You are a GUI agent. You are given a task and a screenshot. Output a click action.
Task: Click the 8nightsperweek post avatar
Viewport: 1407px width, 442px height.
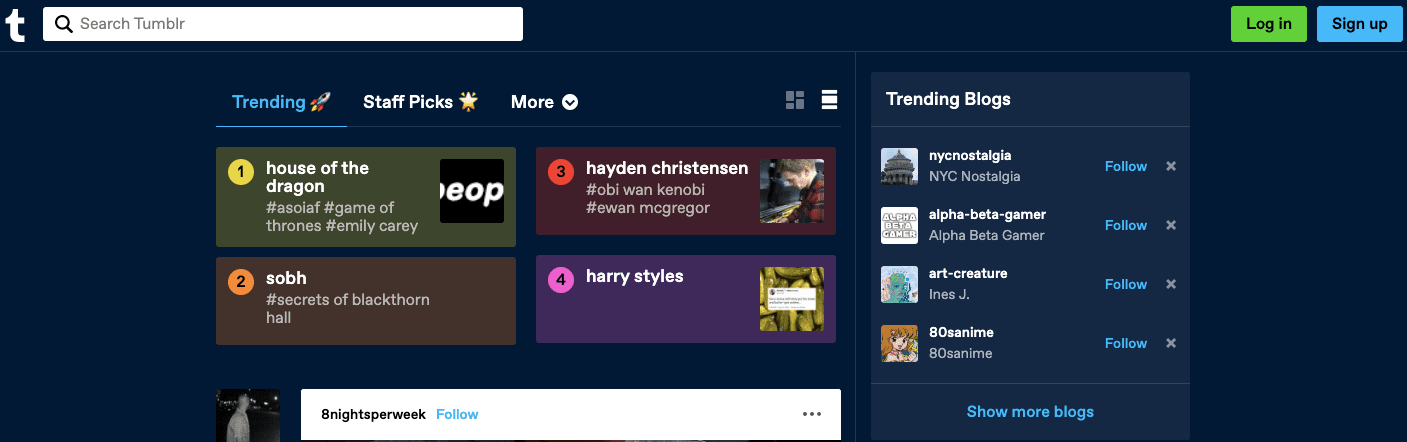(x=248, y=415)
